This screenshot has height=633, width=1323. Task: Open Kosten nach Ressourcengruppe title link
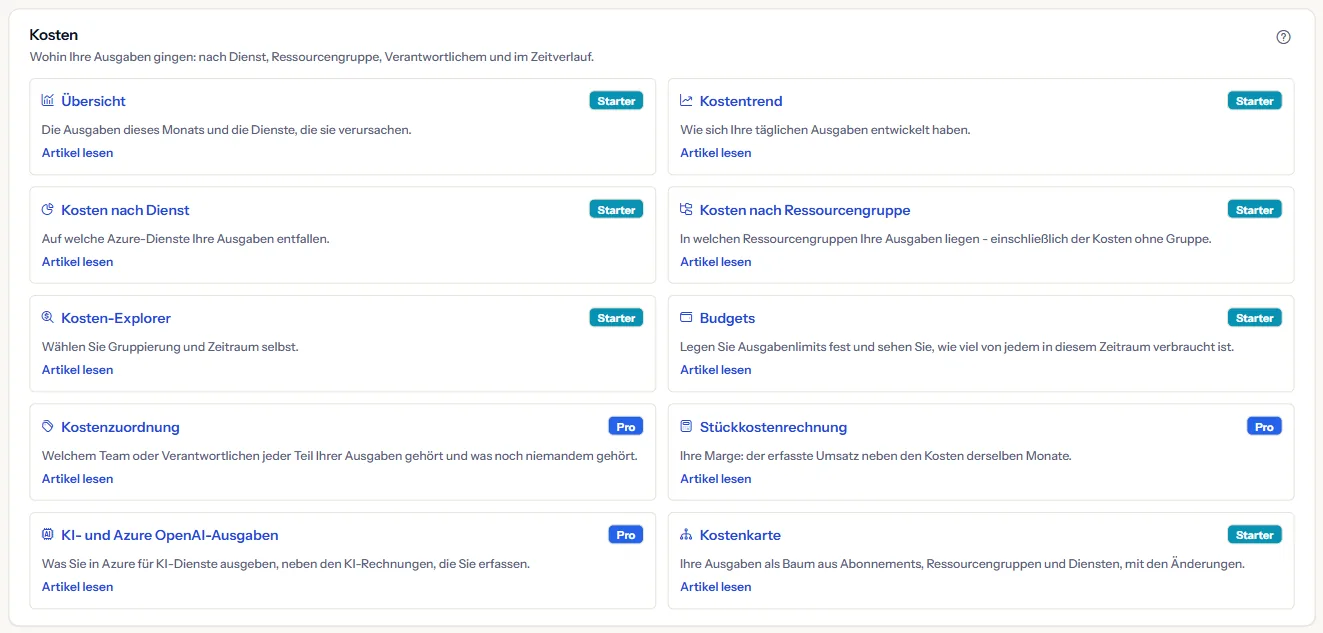point(805,210)
